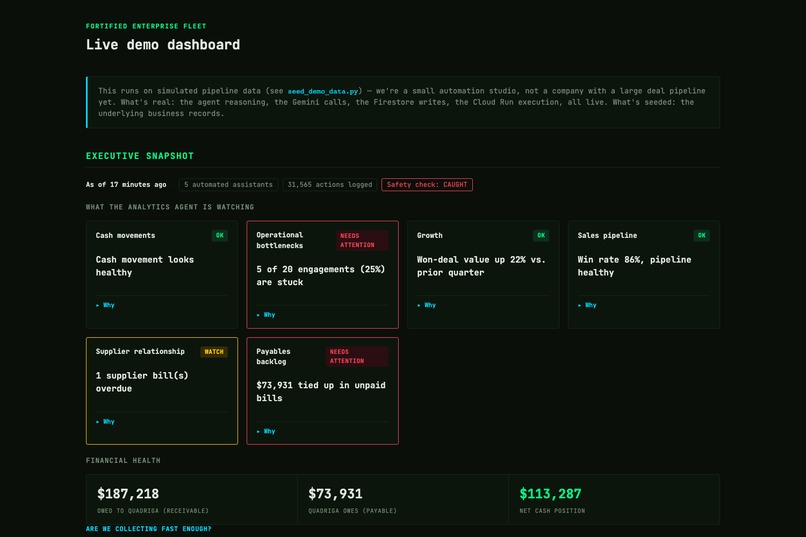Click the Sales pipeline card title
This screenshot has height=537, width=806.
[607, 235]
